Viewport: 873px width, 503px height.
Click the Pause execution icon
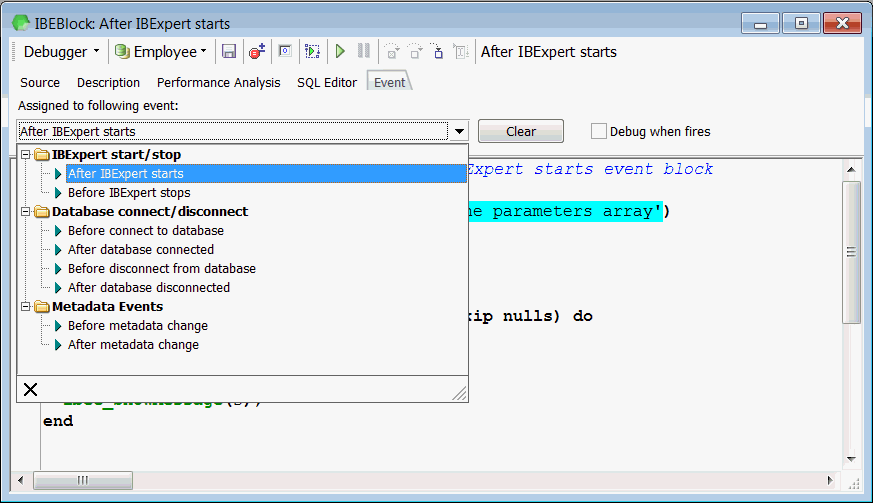point(364,52)
